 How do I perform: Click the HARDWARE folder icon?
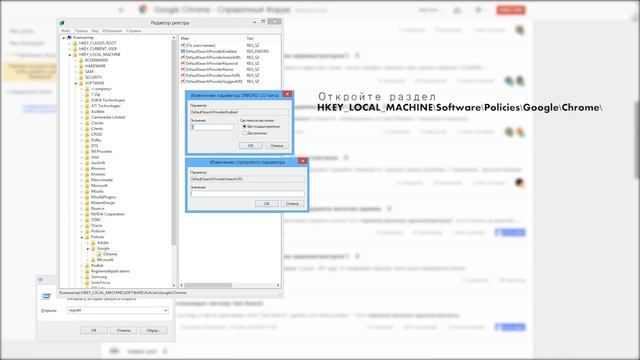pyautogui.click(x=81, y=66)
